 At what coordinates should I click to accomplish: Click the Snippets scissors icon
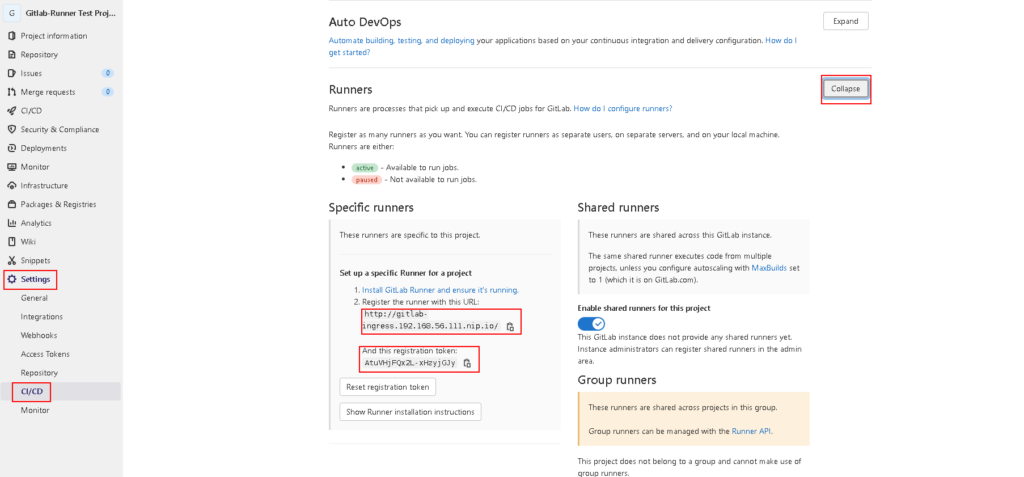(x=12, y=261)
